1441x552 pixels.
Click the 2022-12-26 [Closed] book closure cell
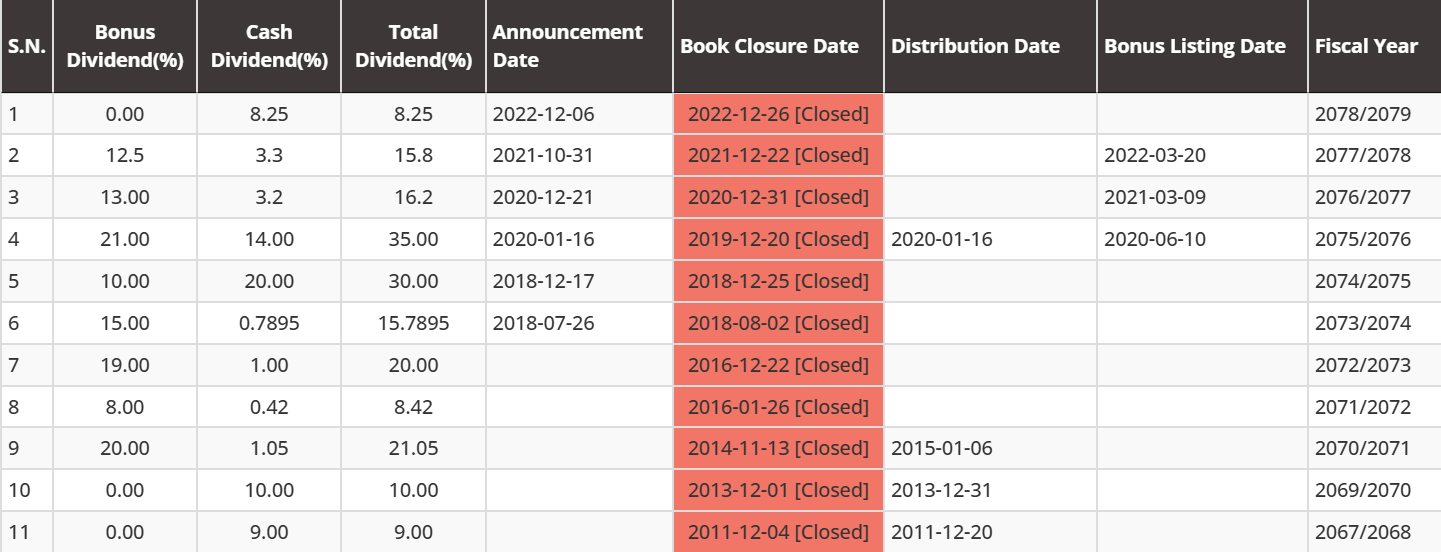point(778,114)
